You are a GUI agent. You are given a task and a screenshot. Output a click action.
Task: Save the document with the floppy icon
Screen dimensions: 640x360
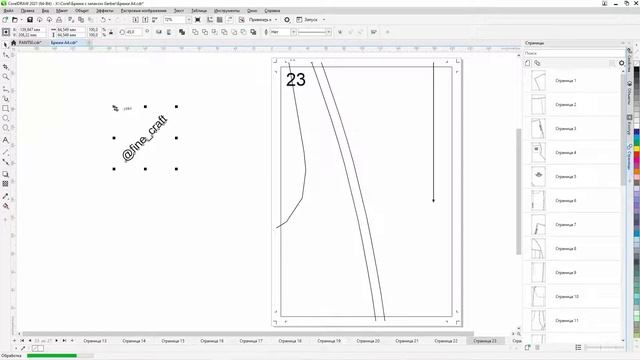[30, 20]
